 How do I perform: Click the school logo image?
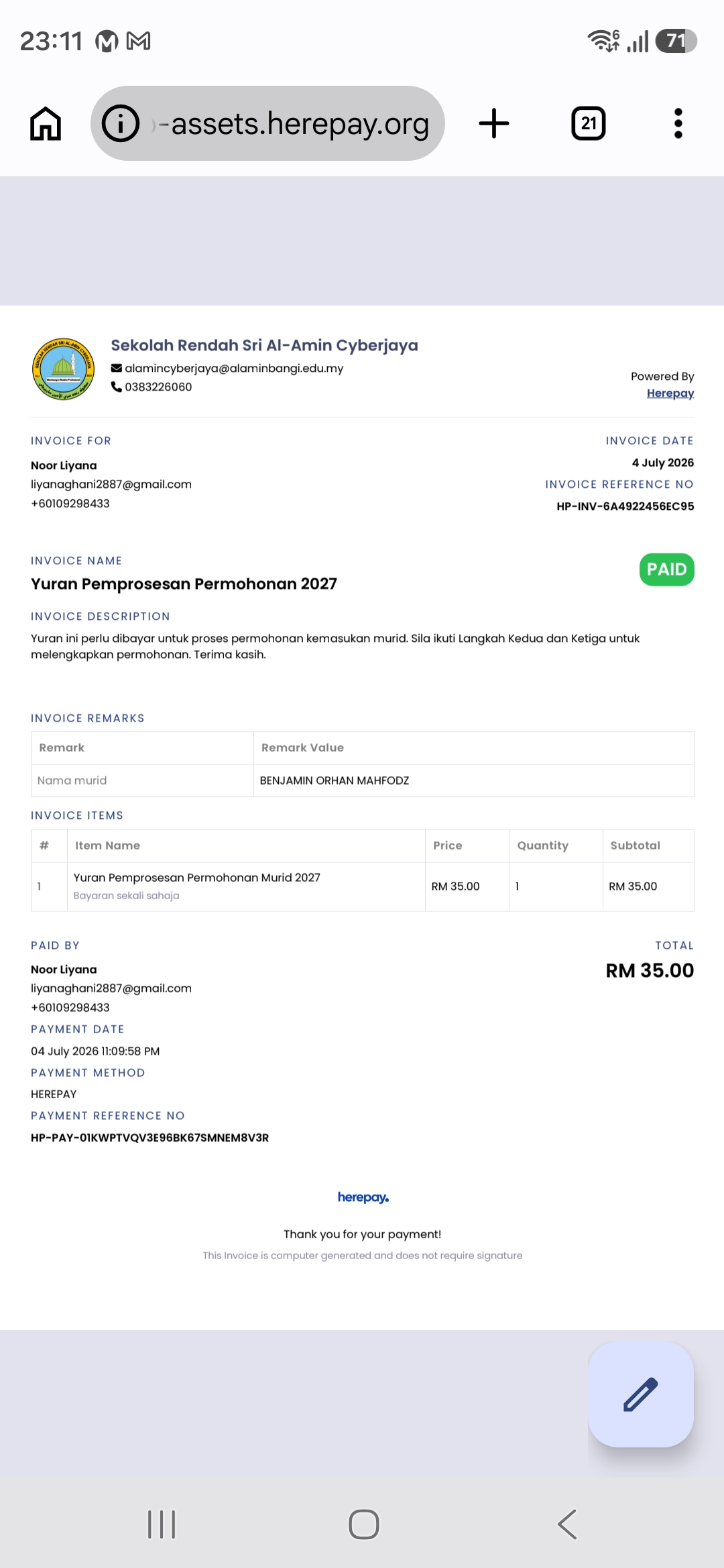click(x=64, y=369)
